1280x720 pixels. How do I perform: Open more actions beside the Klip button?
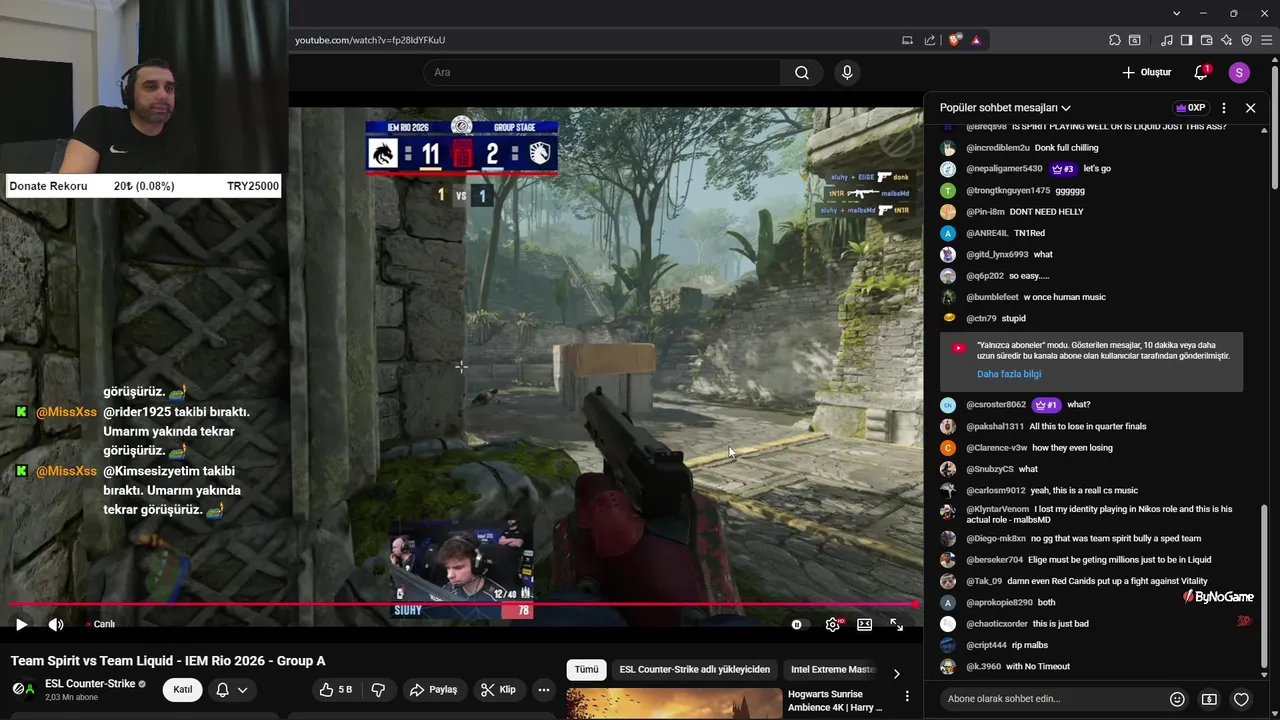[544, 690]
